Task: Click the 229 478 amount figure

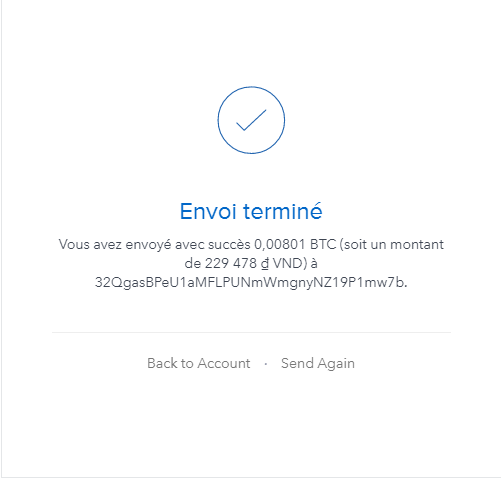Action: pos(230,264)
